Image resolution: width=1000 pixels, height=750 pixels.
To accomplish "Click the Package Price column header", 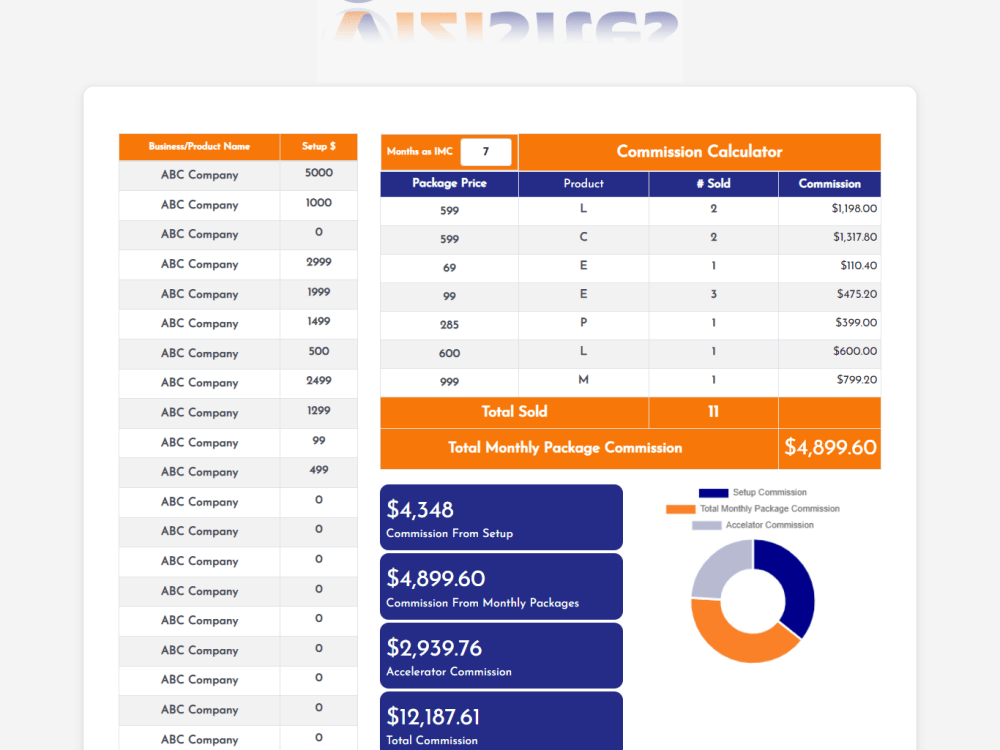I will tap(449, 184).
